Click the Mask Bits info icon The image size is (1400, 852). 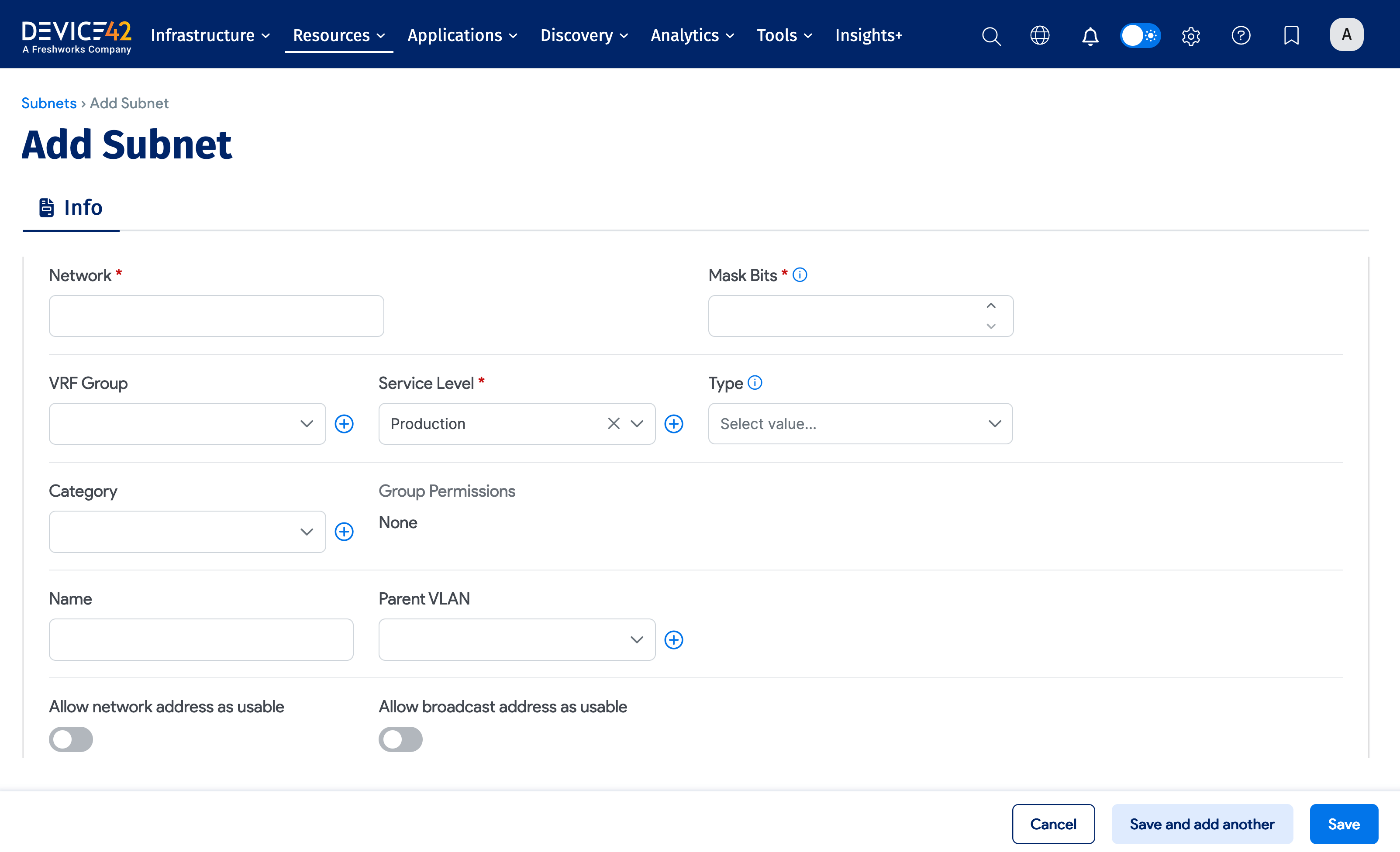point(800,275)
